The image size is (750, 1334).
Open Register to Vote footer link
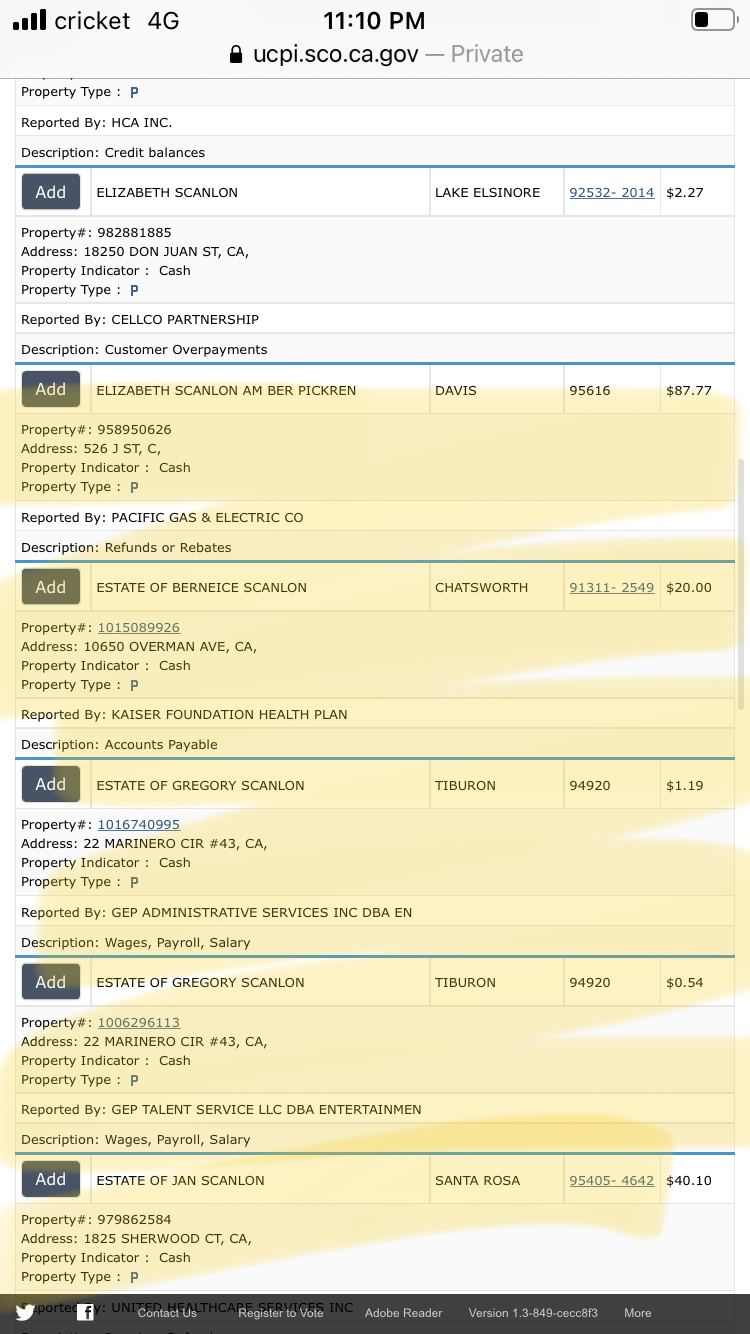pos(281,1313)
